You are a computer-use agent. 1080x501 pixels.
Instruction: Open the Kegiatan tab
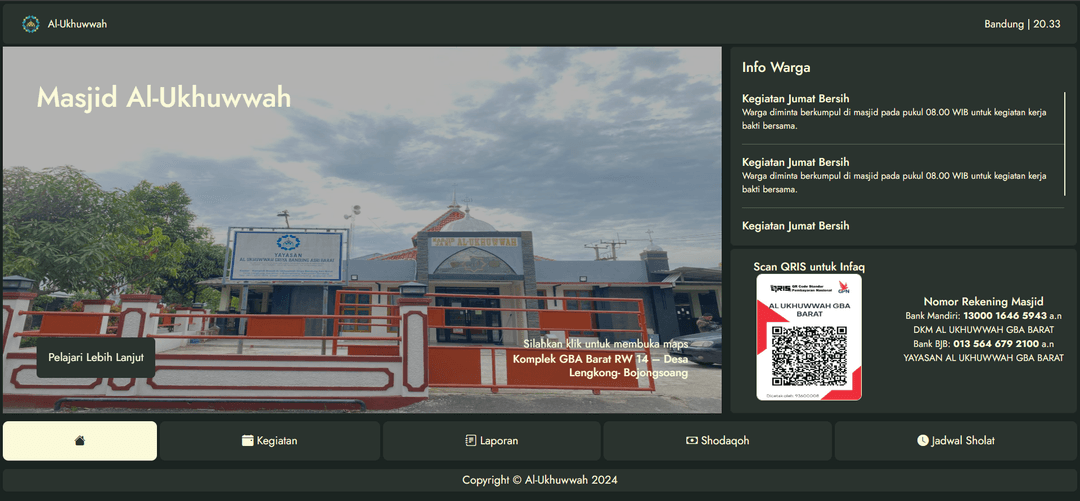pos(270,441)
